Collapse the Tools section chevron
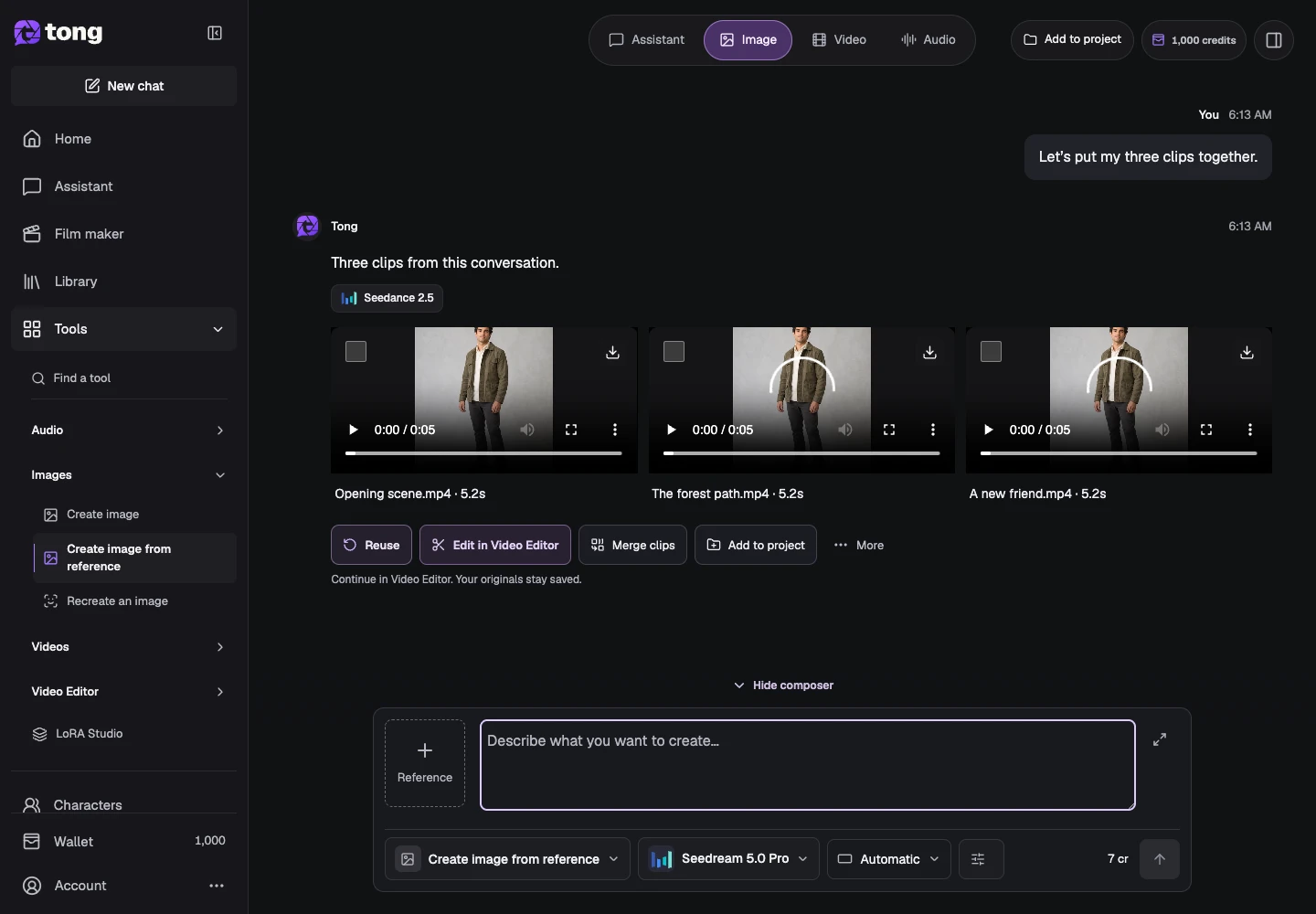The image size is (1316, 914). pyautogui.click(x=218, y=329)
